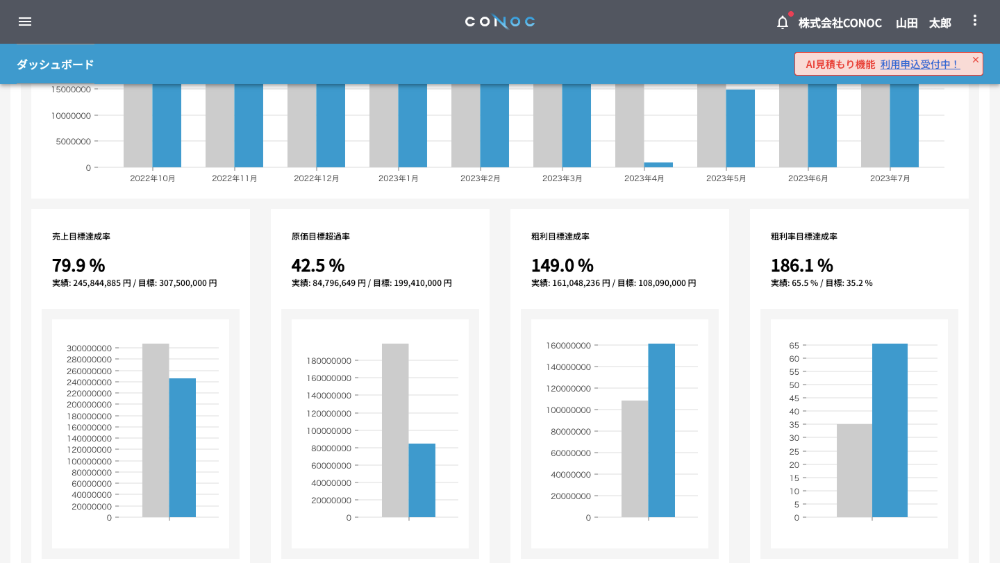Screen dimensions: 1000x563
Task: Click the blue bar in 粗利率目標達成率 chart
Action: pyautogui.click(x=890, y=430)
